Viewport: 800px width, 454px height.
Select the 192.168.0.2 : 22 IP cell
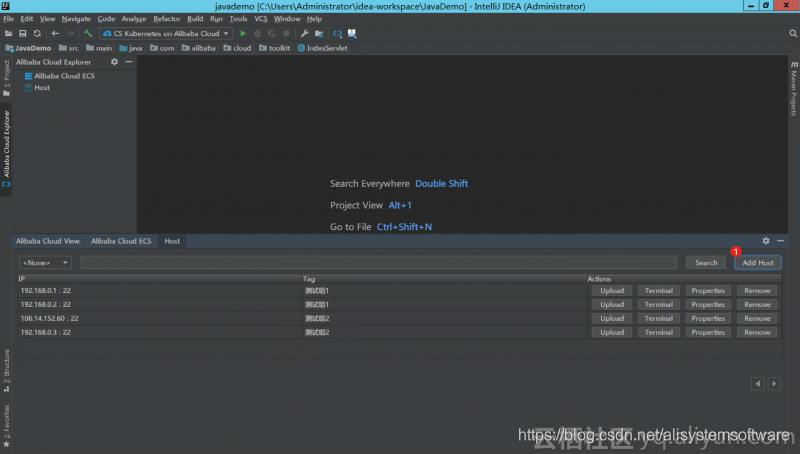(x=159, y=305)
